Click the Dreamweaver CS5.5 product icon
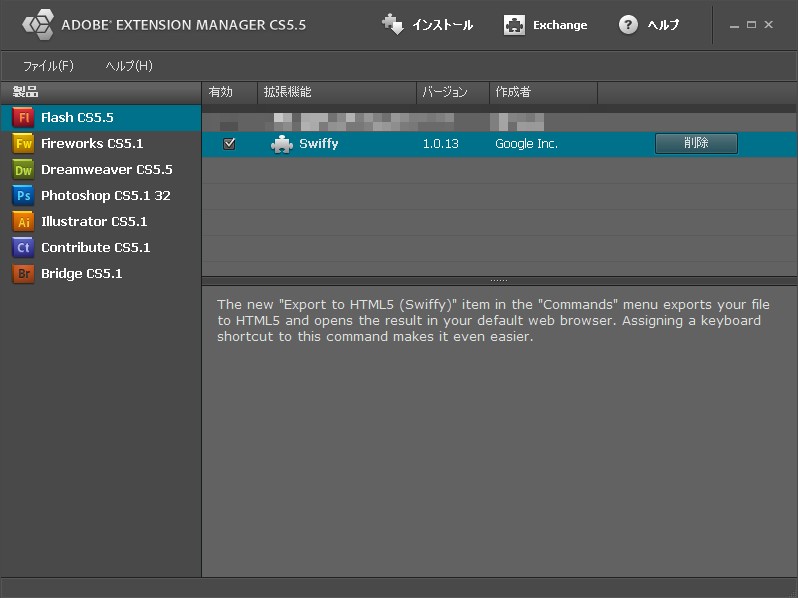This screenshot has width=798, height=598. pyautogui.click(x=23, y=170)
